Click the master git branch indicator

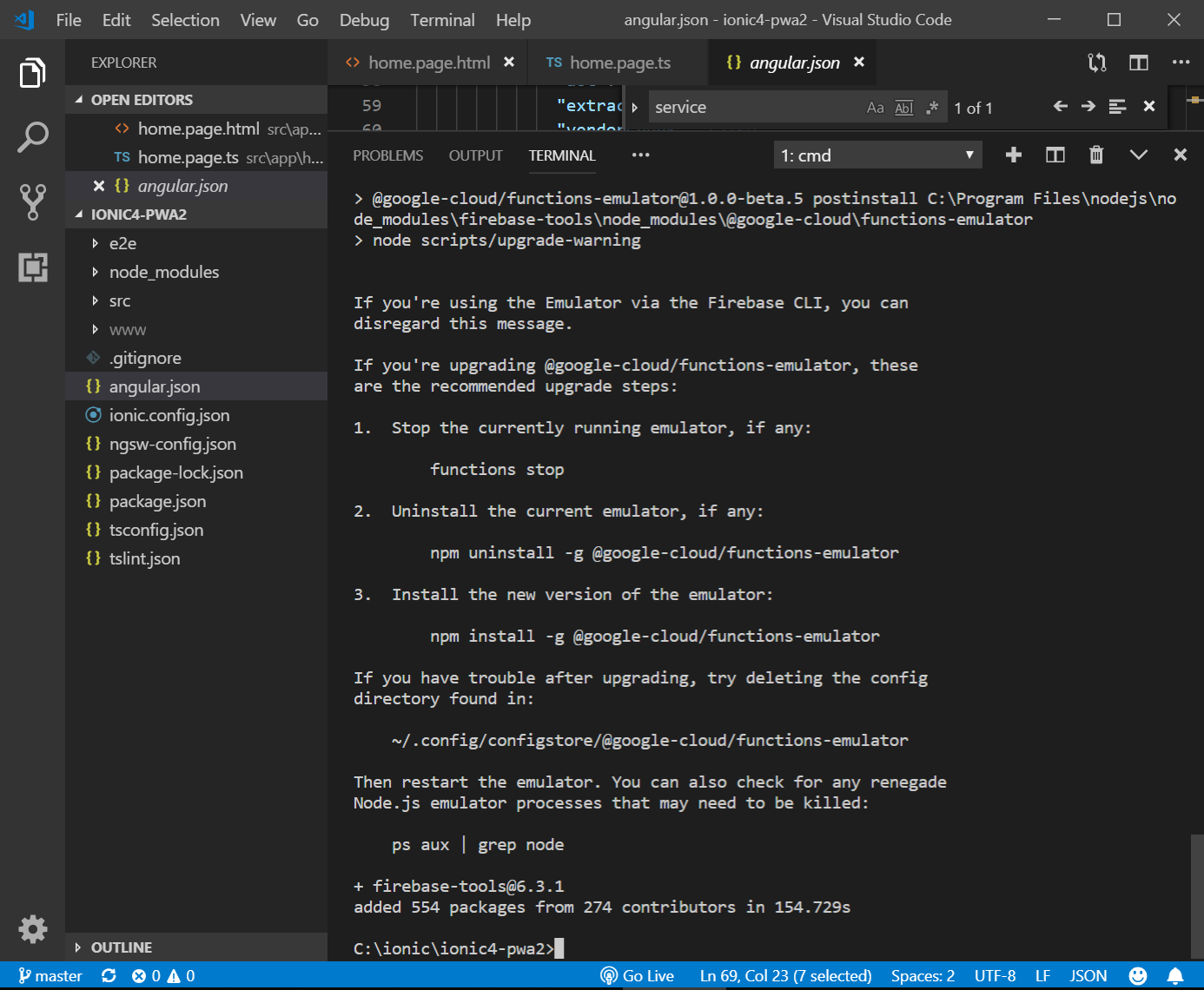pos(50,976)
